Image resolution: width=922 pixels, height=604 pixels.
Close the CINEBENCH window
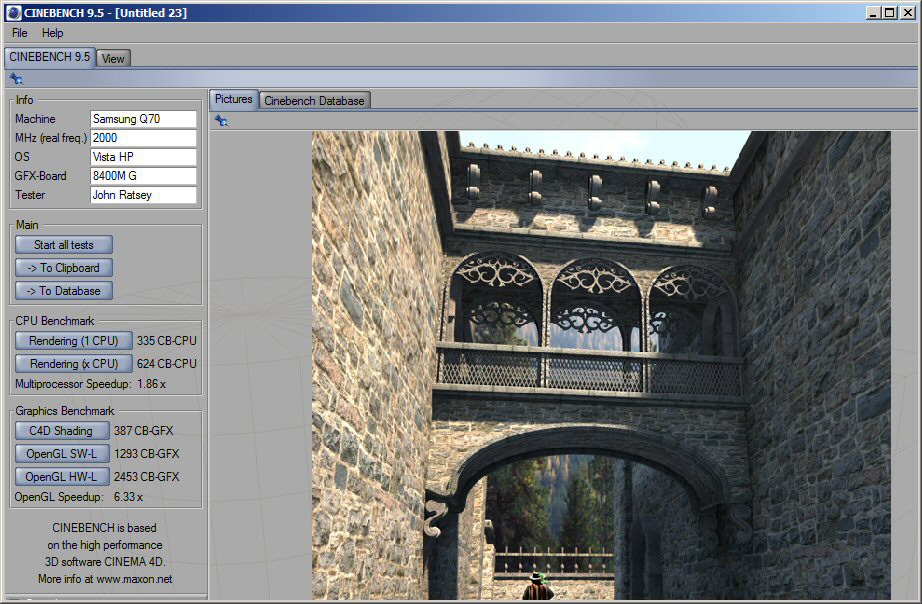(907, 12)
